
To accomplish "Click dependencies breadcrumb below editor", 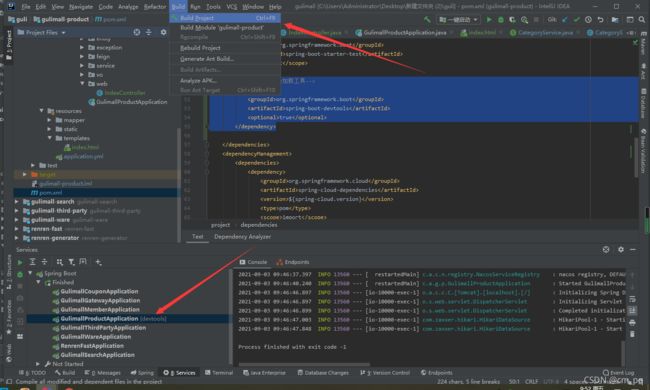I will (x=259, y=225).
